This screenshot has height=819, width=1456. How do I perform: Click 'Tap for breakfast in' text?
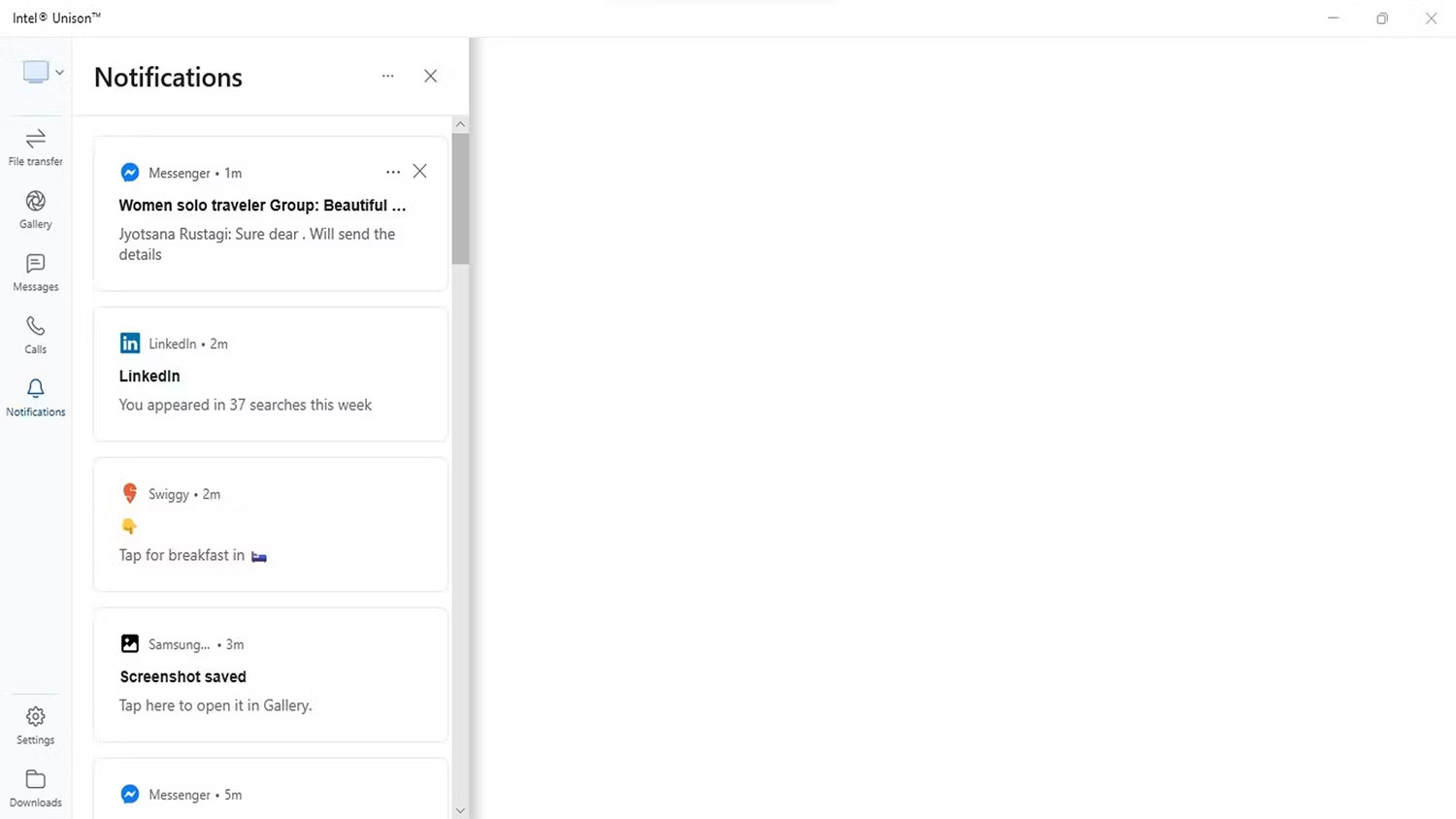[x=182, y=556]
